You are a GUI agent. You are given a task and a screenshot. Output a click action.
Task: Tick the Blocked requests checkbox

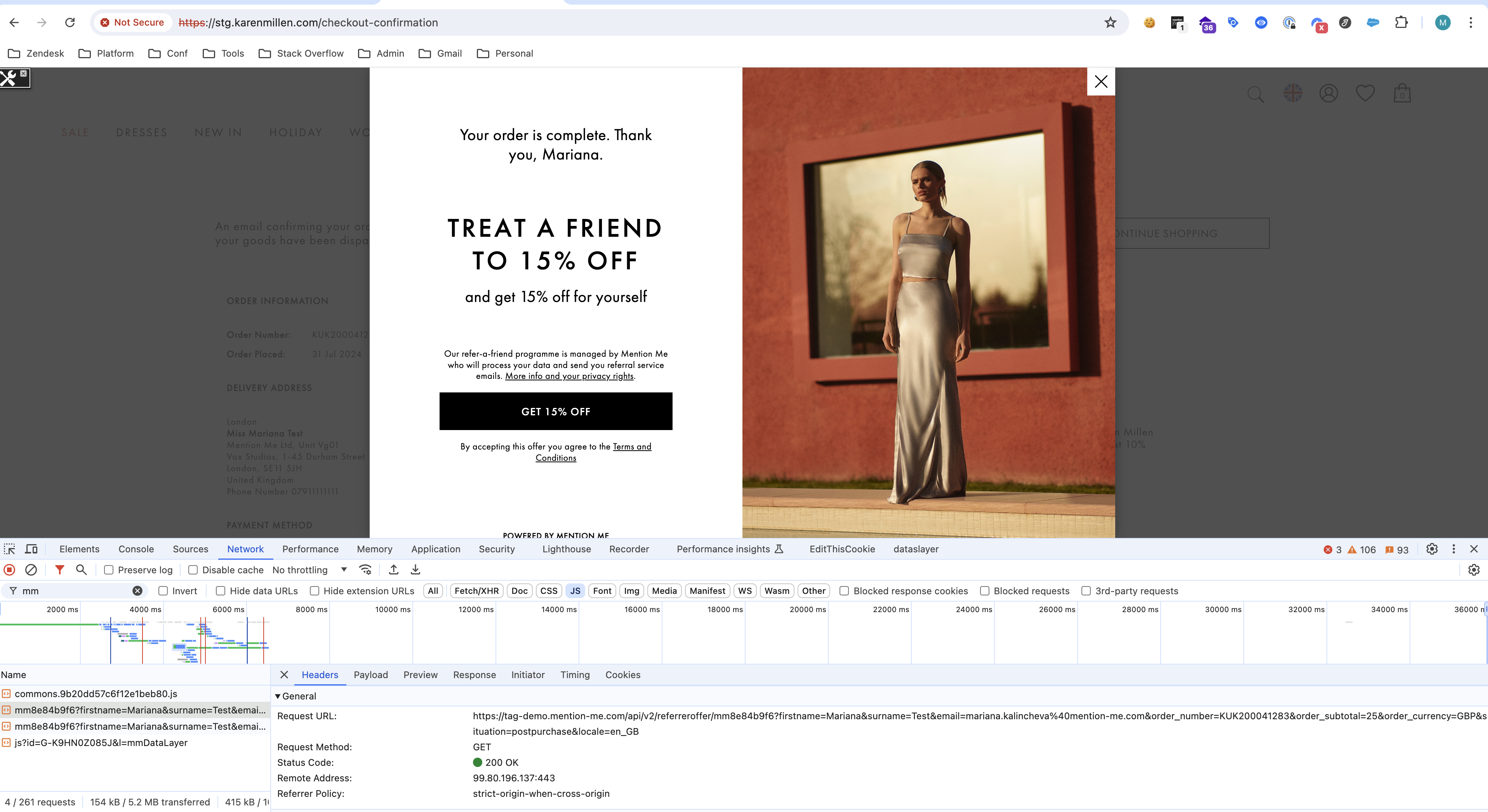[x=984, y=590]
